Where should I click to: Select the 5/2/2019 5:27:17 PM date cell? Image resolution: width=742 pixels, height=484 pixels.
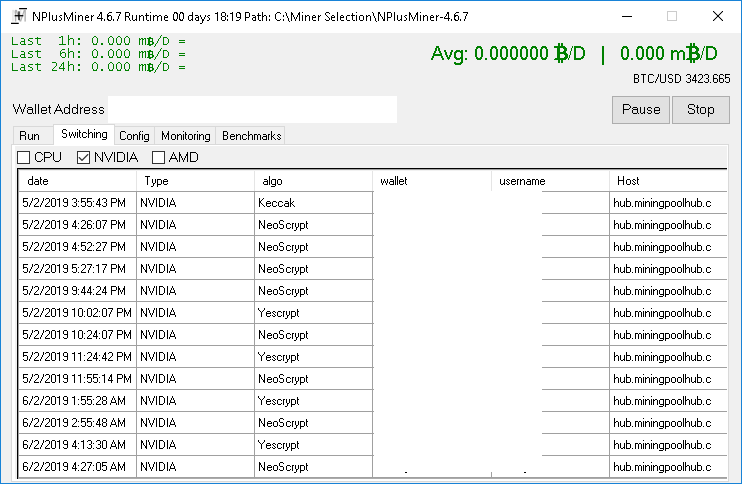click(x=78, y=269)
